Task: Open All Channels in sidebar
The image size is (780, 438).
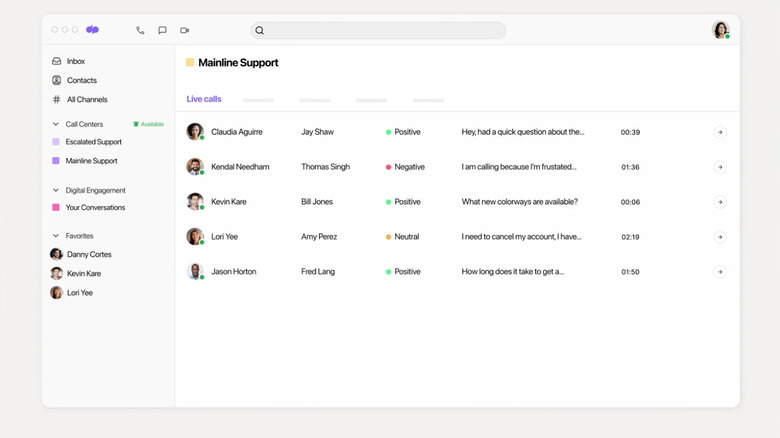Action: 80,100
